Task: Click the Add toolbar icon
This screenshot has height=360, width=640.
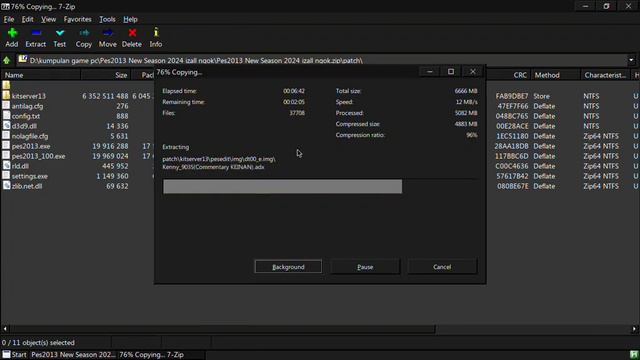Action: coord(12,33)
